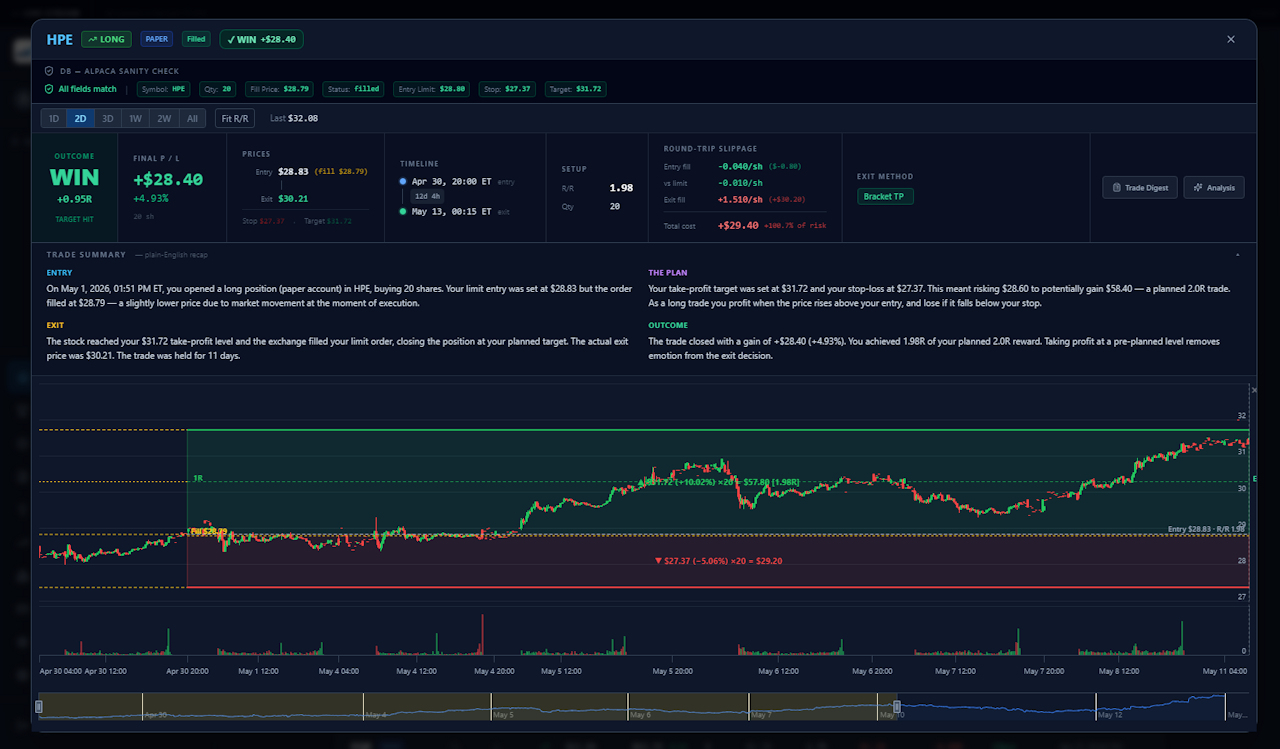Screen dimensions: 1280x749
Task: Click the green exit dot in Timeline
Action: click(x=403, y=211)
